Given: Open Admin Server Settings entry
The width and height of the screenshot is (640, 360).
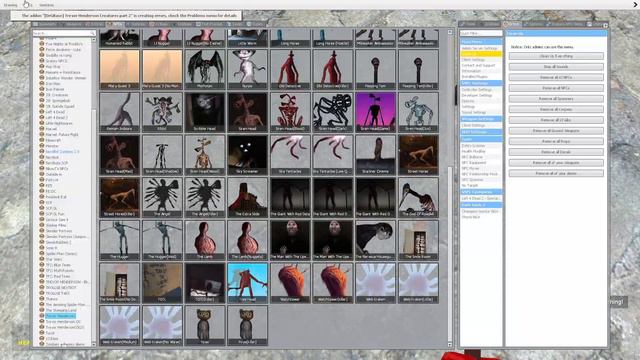Looking at the screenshot, I should click(480, 48).
